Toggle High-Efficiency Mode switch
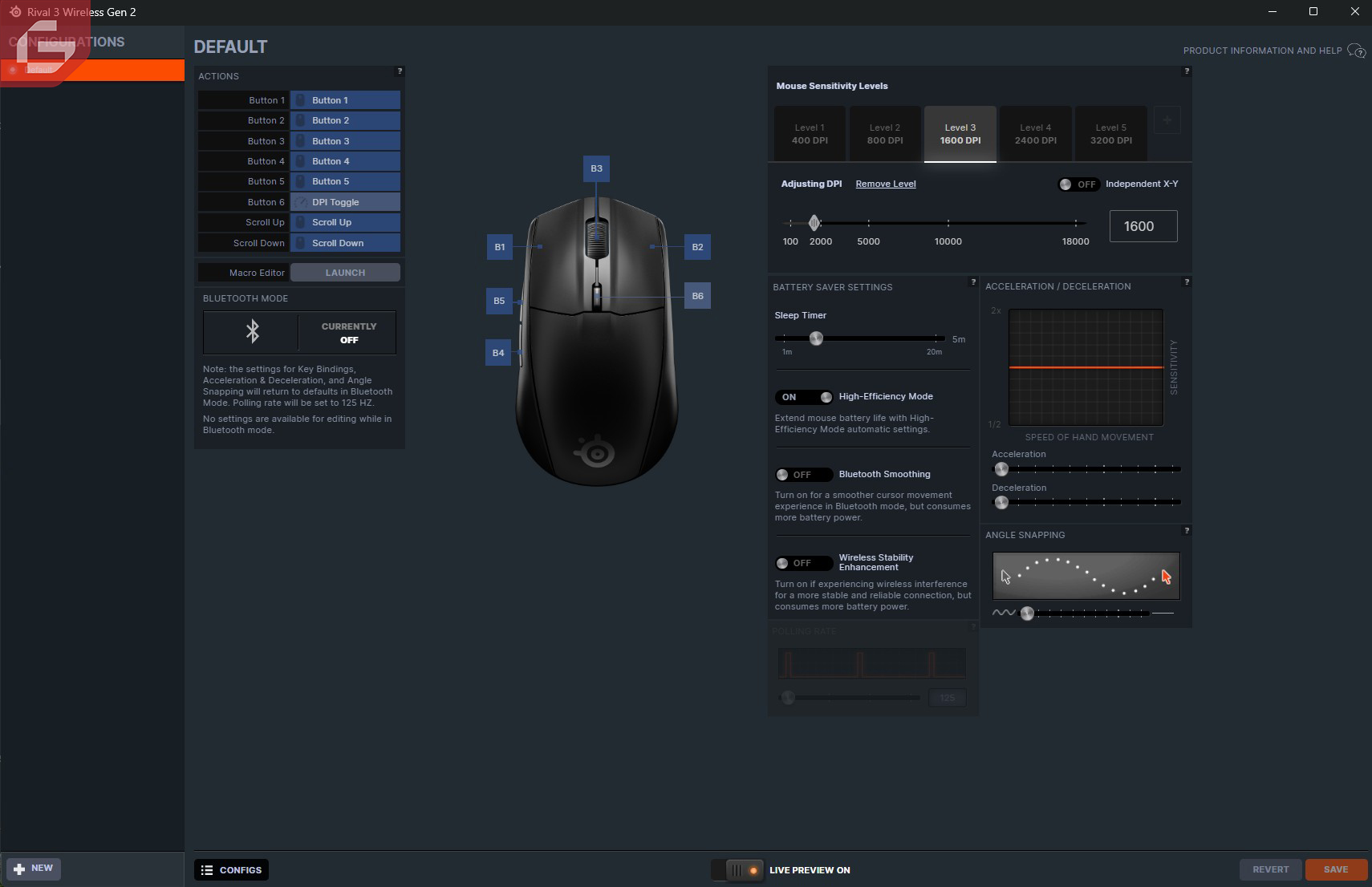Screen dimensions: 1372x887 click(x=804, y=397)
